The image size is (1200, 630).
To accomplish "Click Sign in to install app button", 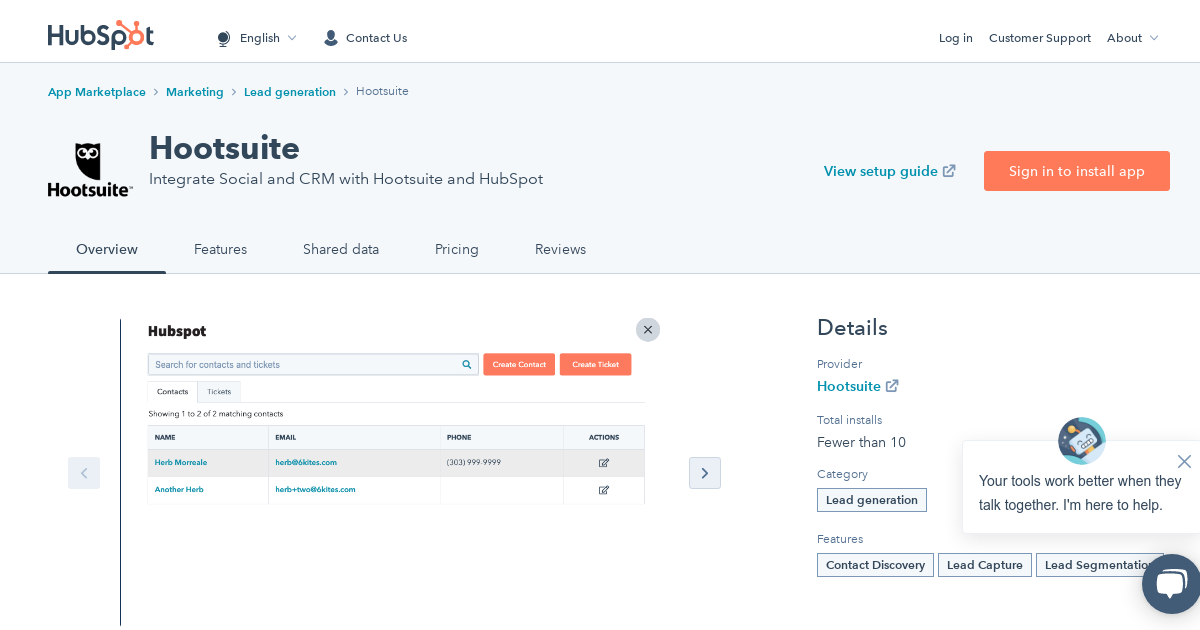I will 1077,171.
